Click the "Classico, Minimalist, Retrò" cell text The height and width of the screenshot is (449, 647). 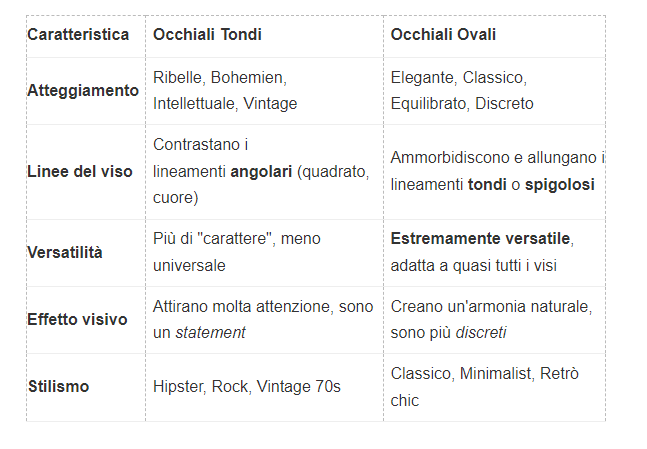484,374
